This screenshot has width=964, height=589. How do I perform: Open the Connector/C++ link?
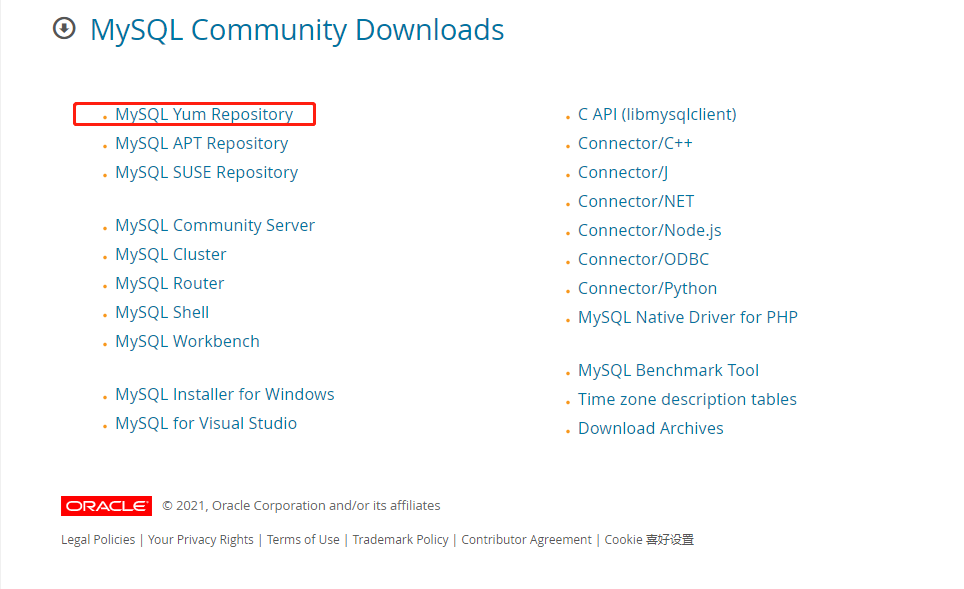[635, 143]
